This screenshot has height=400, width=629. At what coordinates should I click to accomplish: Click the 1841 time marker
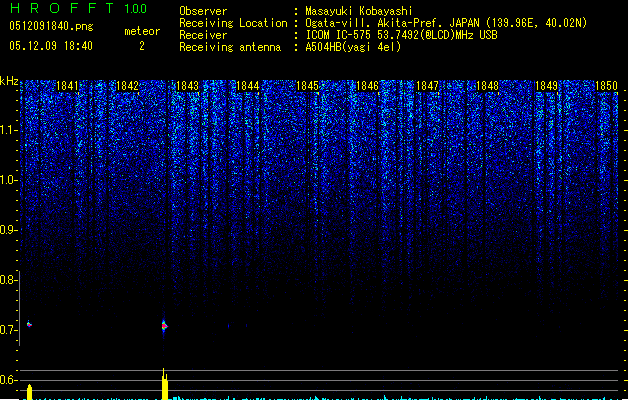tap(67, 86)
